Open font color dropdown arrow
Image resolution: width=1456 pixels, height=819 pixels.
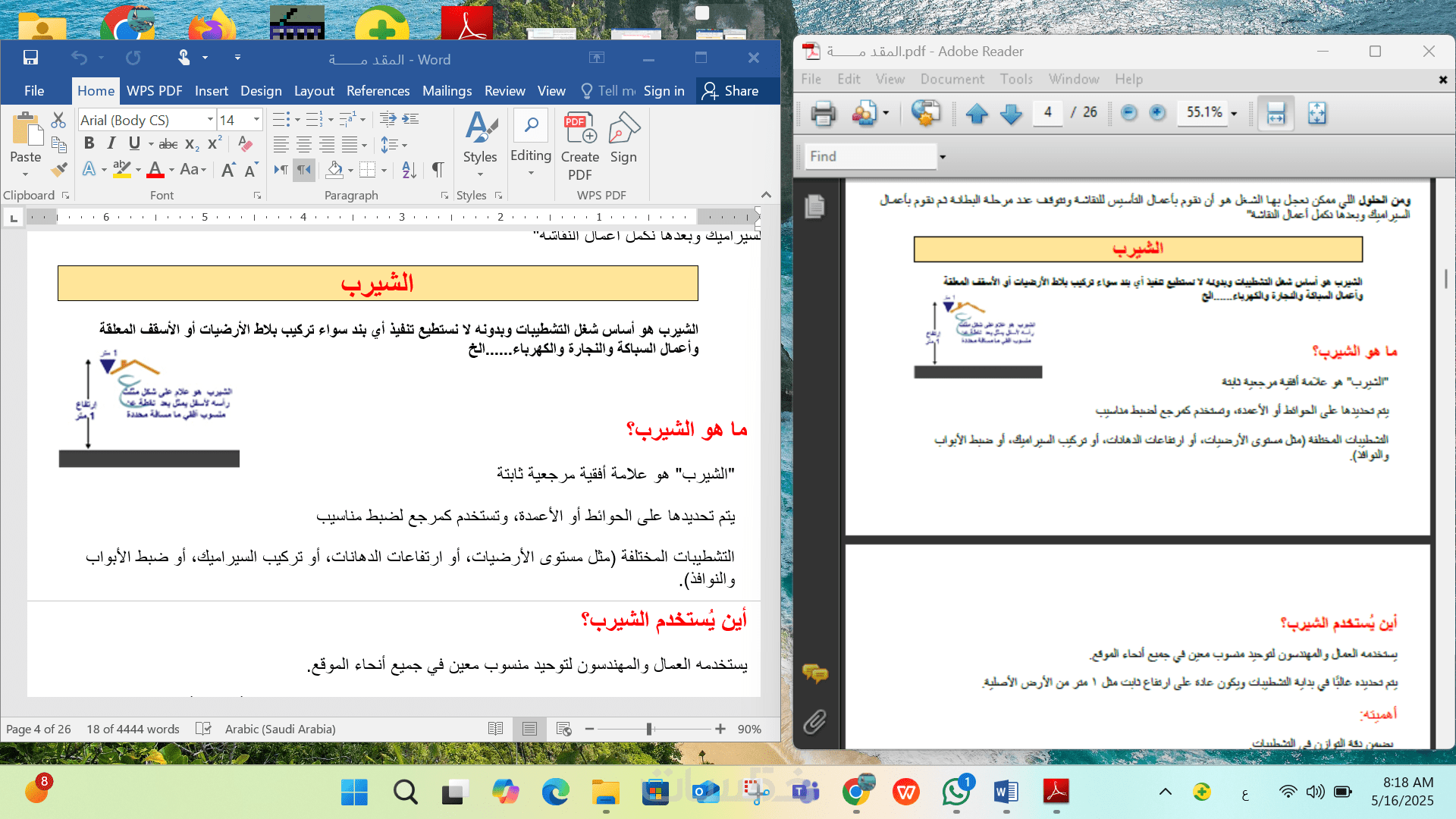tap(171, 170)
